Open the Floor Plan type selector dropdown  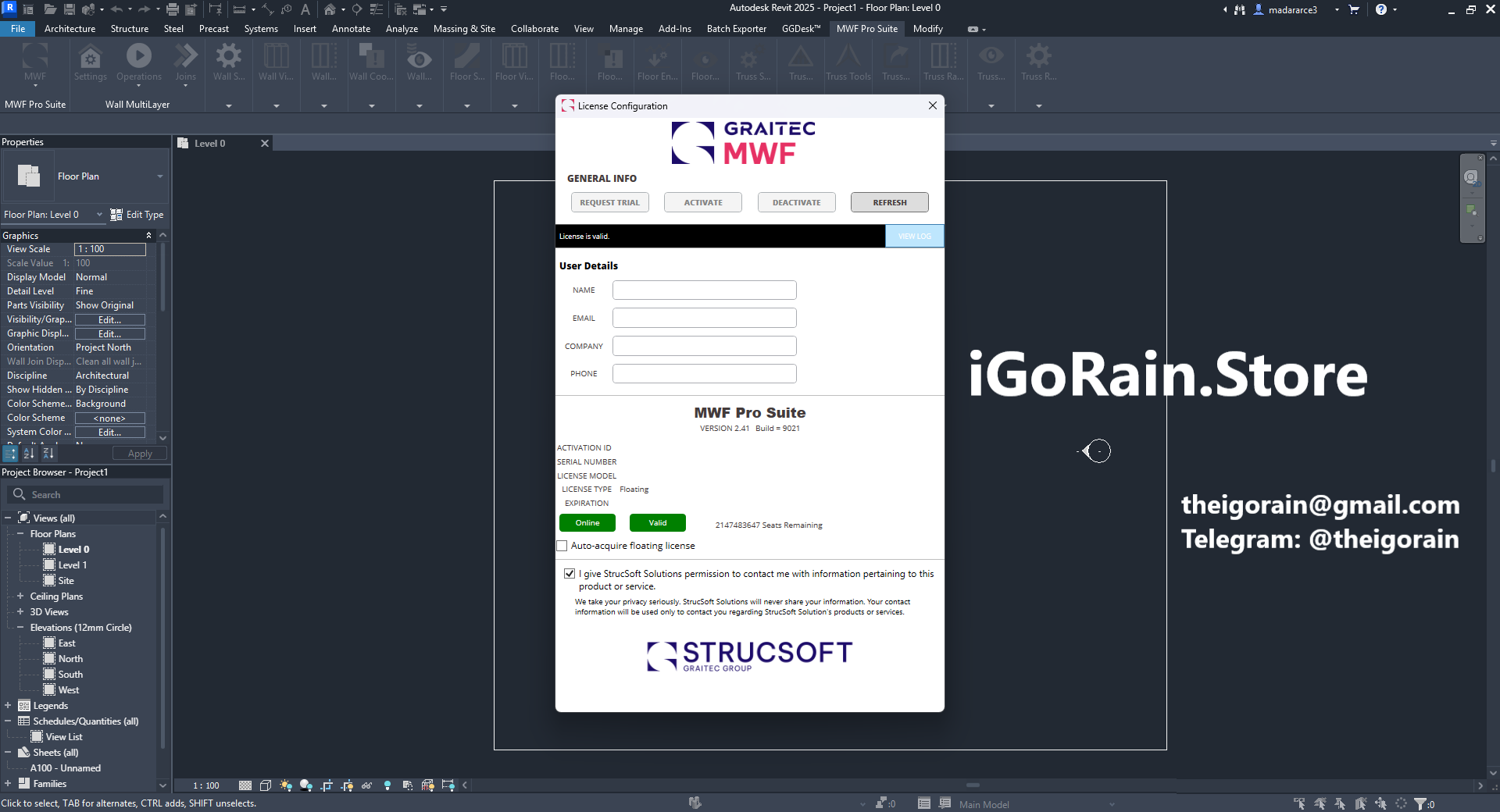tap(159, 176)
